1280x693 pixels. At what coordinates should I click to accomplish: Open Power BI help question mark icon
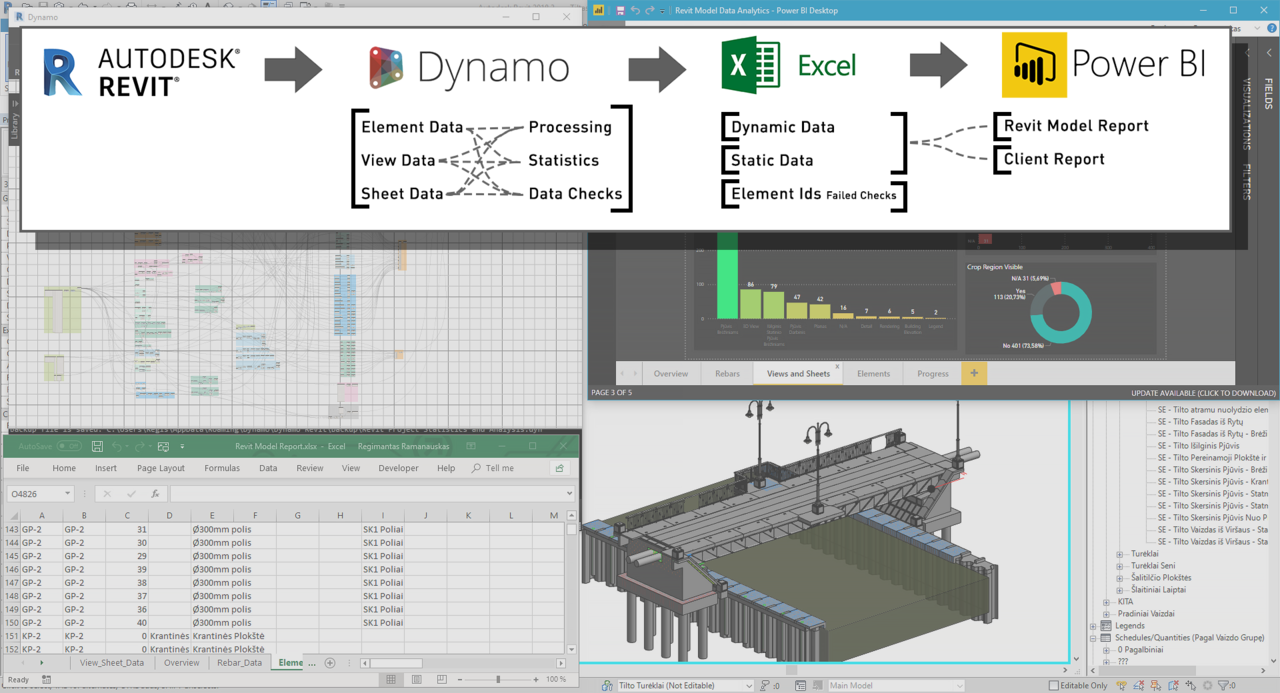pyautogui.click(x=1270, y=30)
